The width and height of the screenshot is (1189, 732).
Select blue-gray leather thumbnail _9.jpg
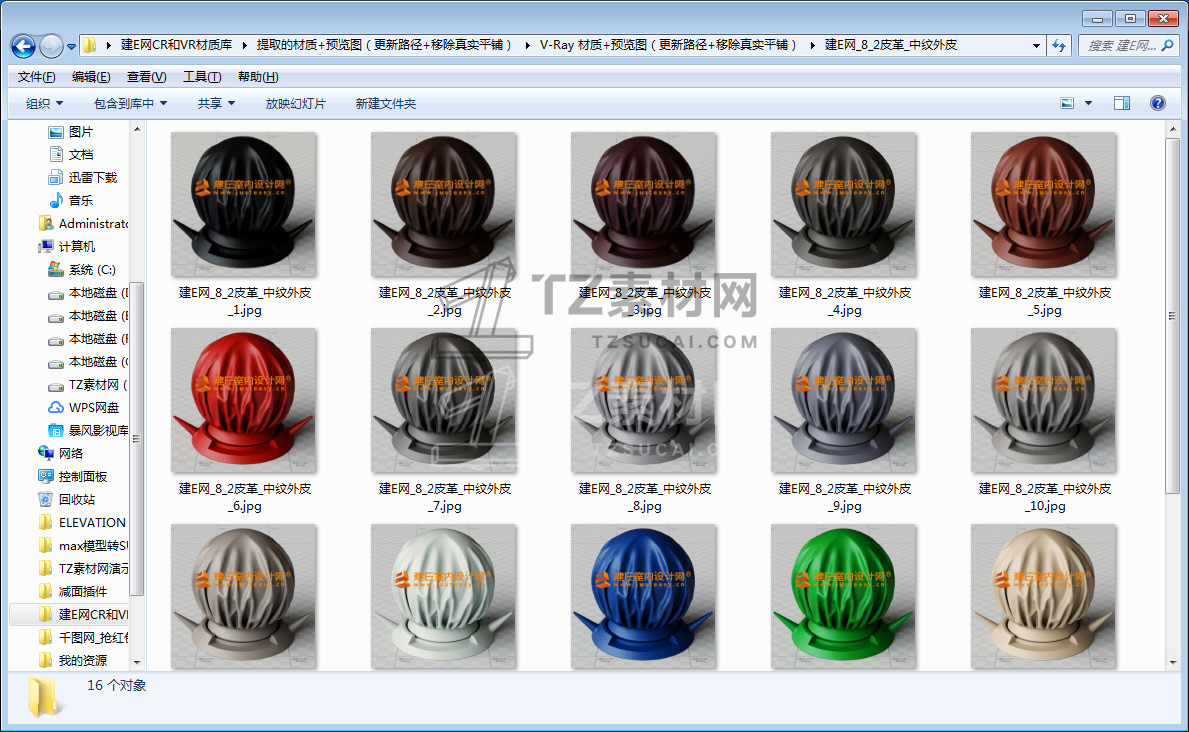(844, 401)
